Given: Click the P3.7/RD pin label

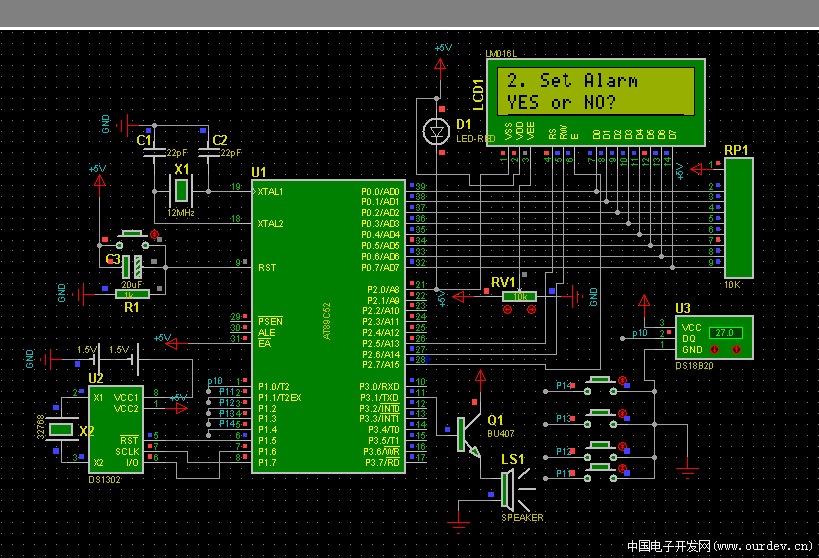Looking at the screenshot, I should [382, 462].
